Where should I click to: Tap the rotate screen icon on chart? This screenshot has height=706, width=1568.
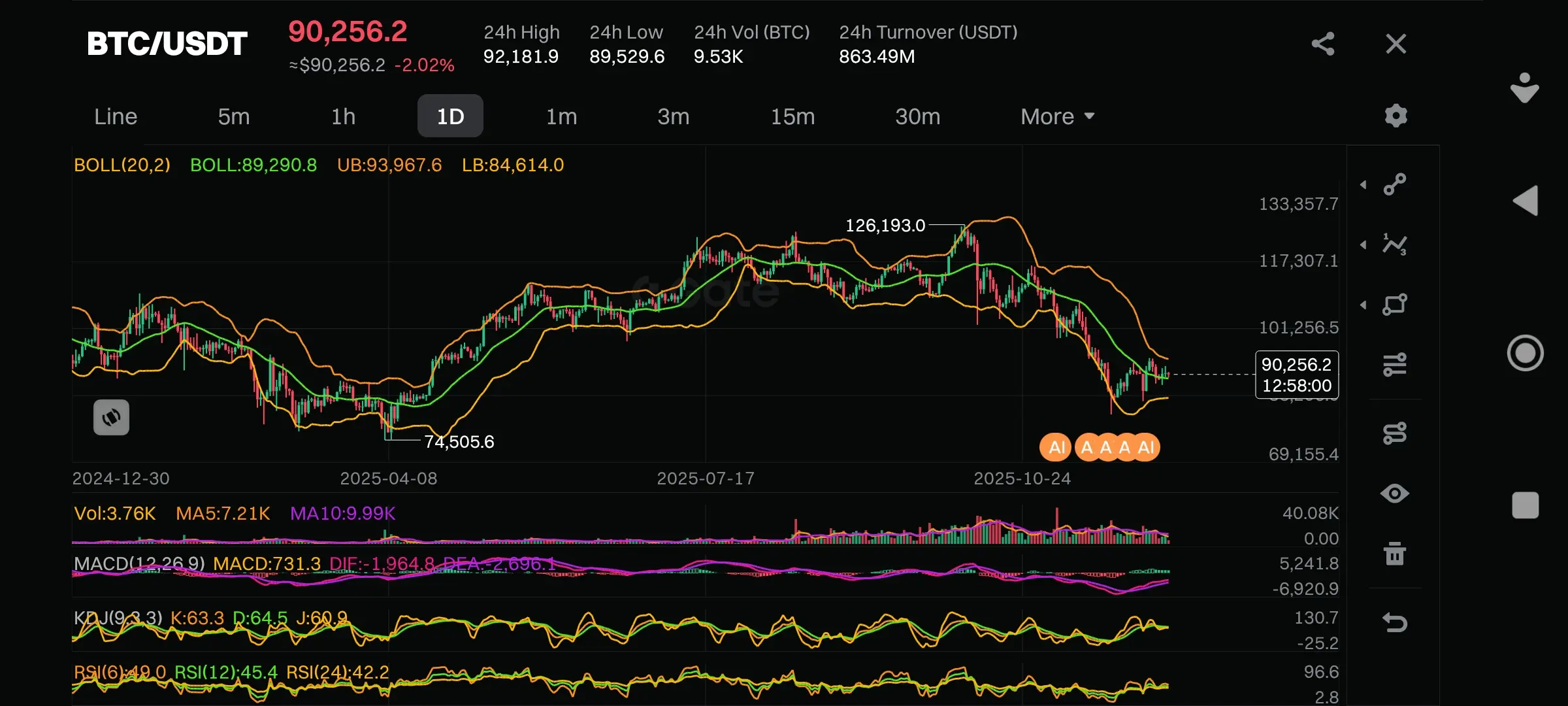(111, 417)
